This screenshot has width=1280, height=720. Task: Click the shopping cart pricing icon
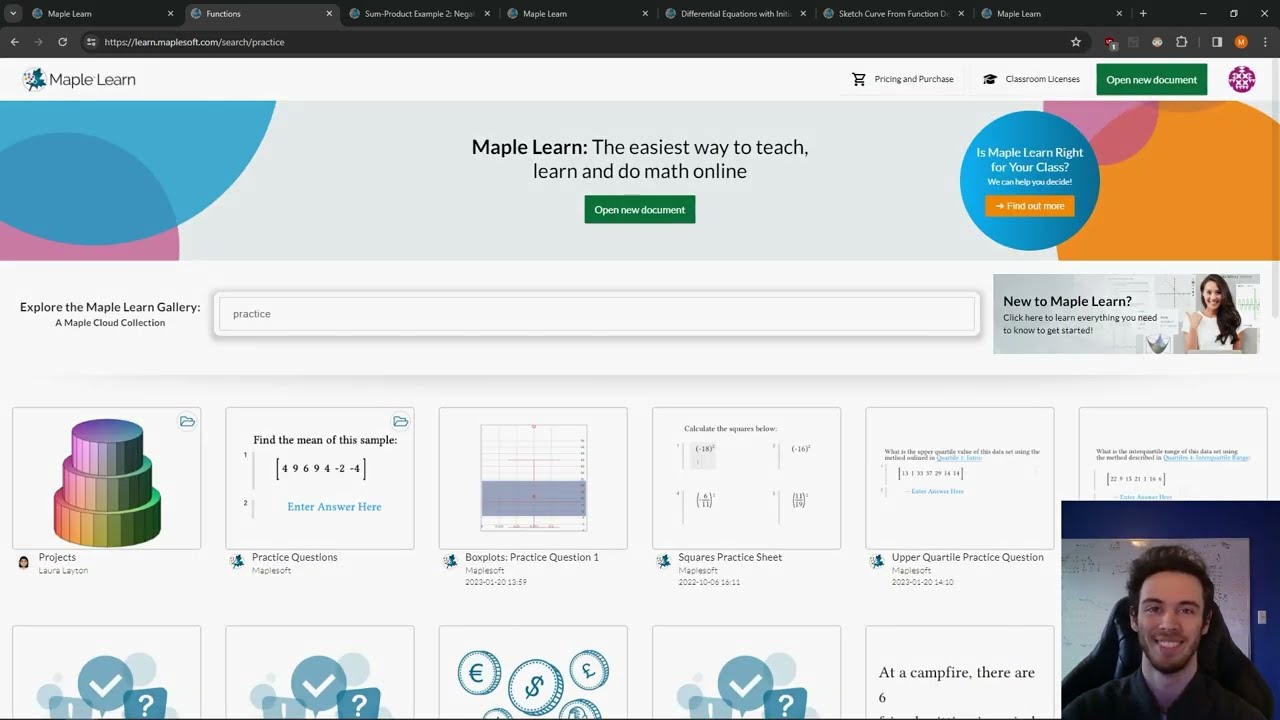click(x=859, y=79)
